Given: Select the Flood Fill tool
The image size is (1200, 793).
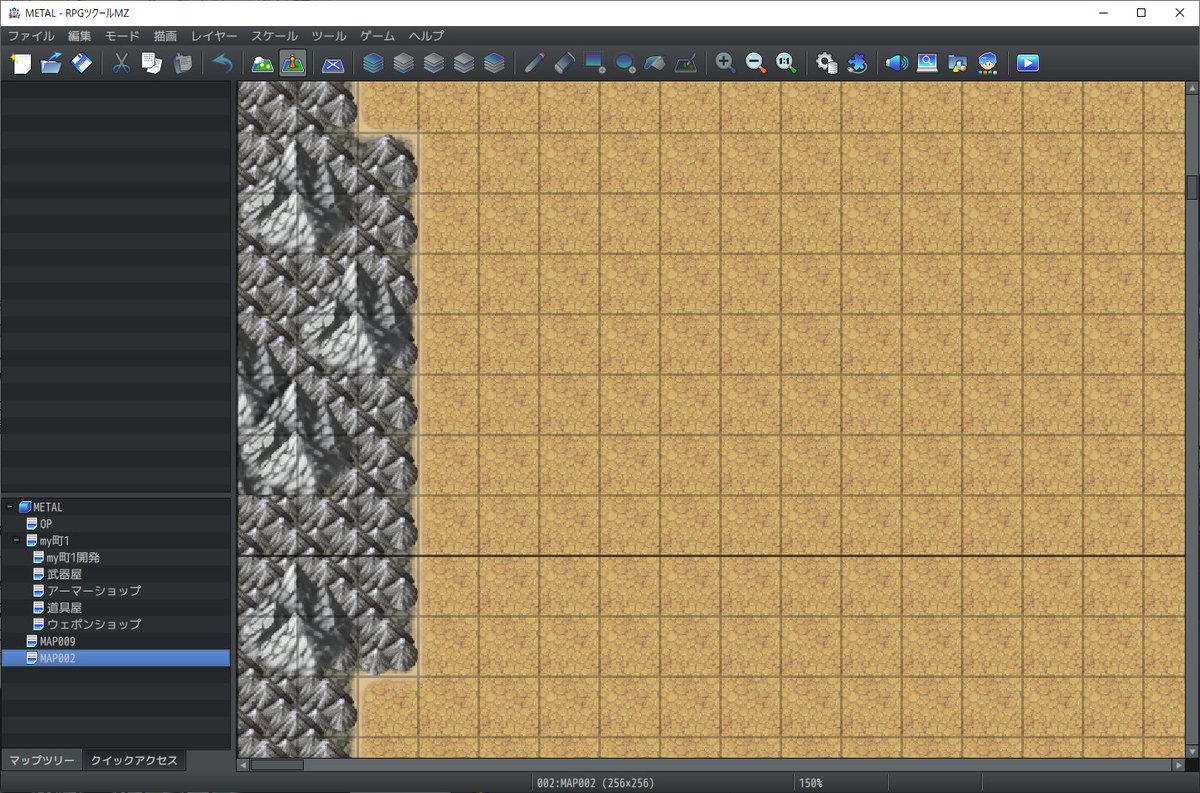Looking at the screenshot, I should tap(655, 63).
